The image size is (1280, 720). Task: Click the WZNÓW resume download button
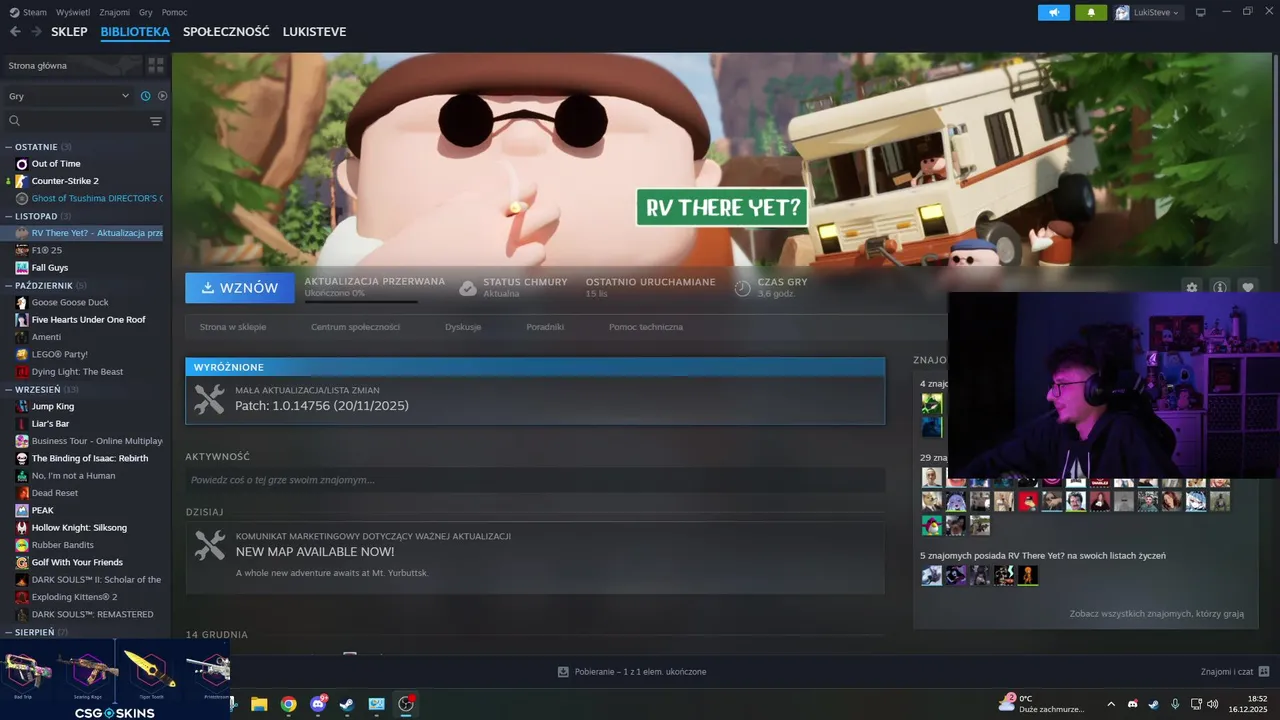240,288
